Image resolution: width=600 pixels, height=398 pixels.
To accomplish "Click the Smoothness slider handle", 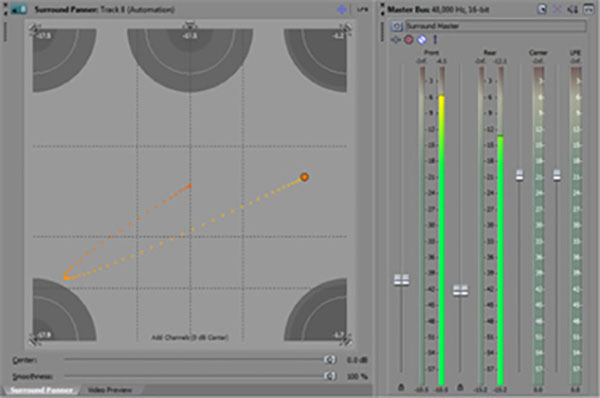I will tap(330, 376).
